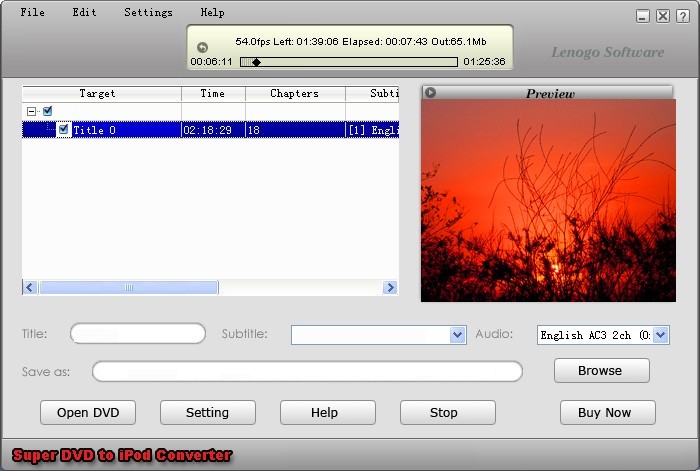Click the diamond marker on the progress bar
The height and width of the screenshot is (471, 700).
pos(256,62)
